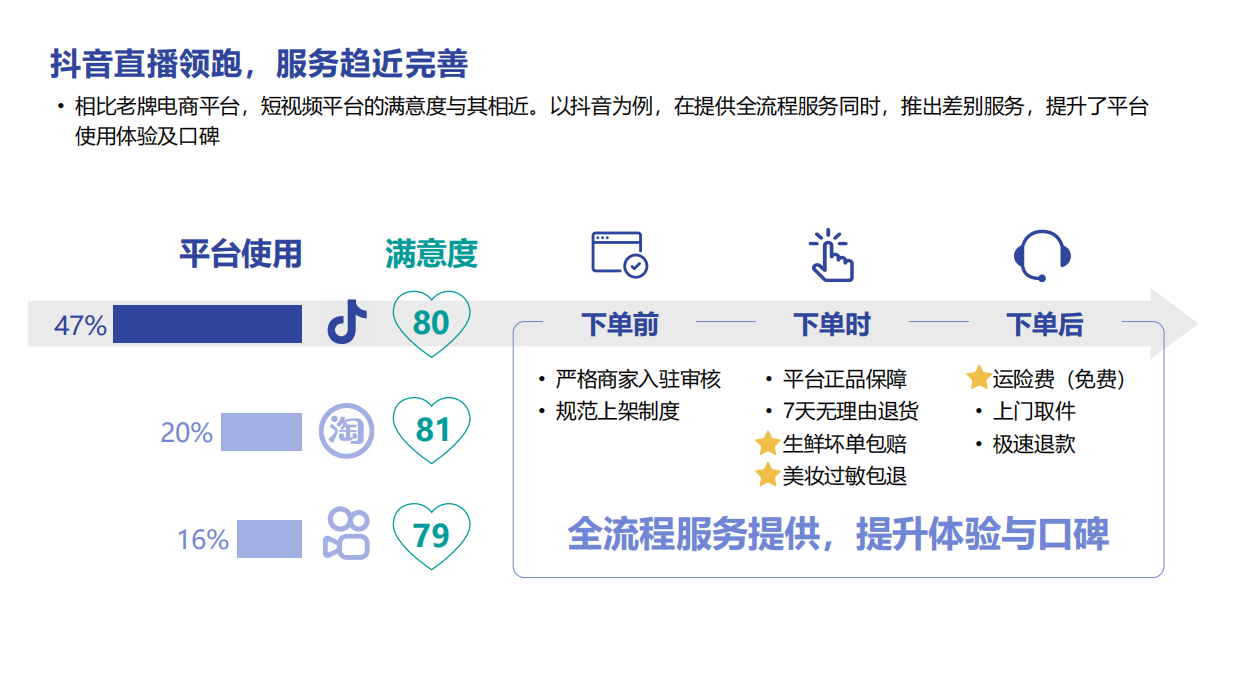1240x697 pixels.
Task: Select the Taobao logo icon
Action: [345, 430]
